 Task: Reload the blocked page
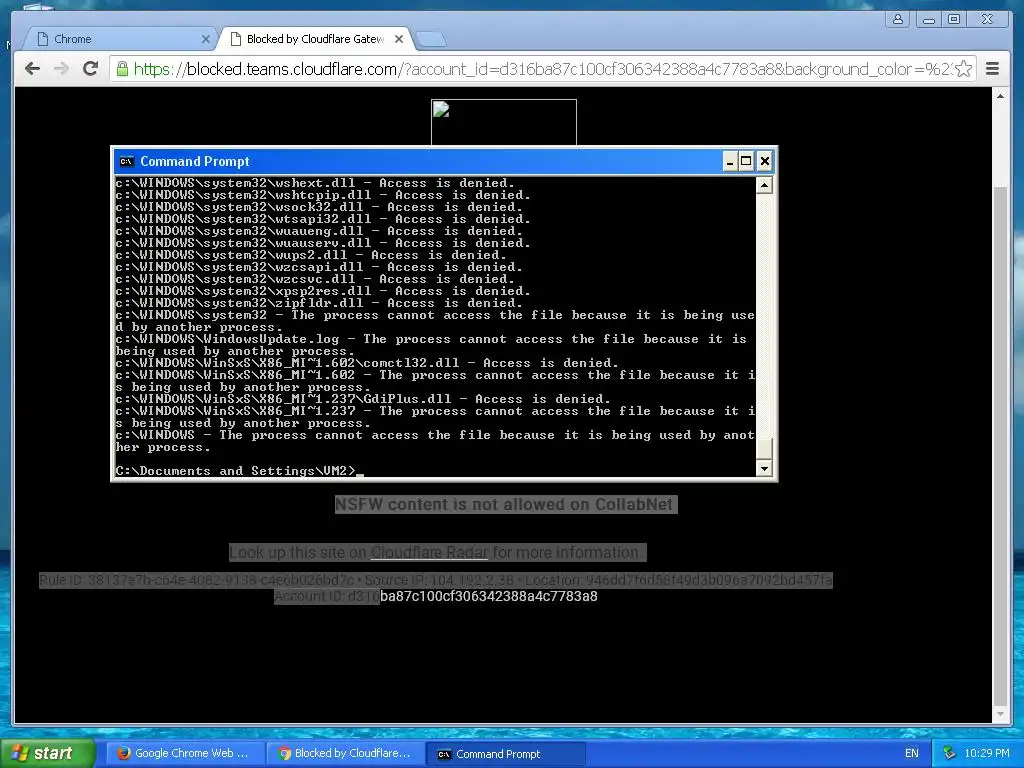click(91, 69)
